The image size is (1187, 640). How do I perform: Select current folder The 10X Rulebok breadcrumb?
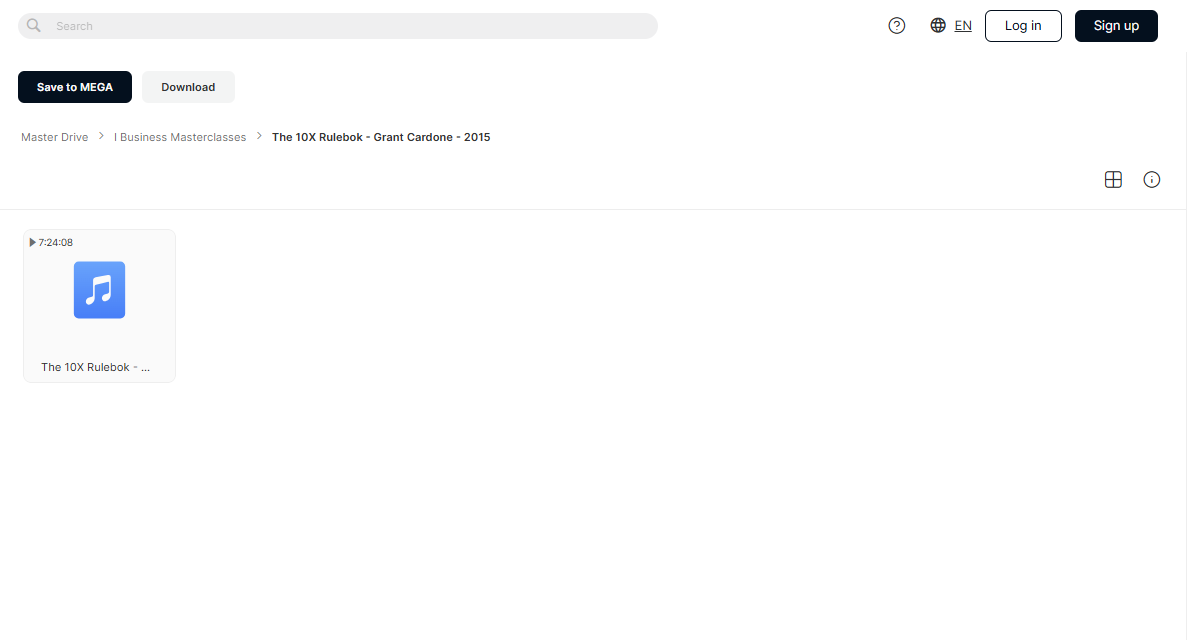click(381, 137)
